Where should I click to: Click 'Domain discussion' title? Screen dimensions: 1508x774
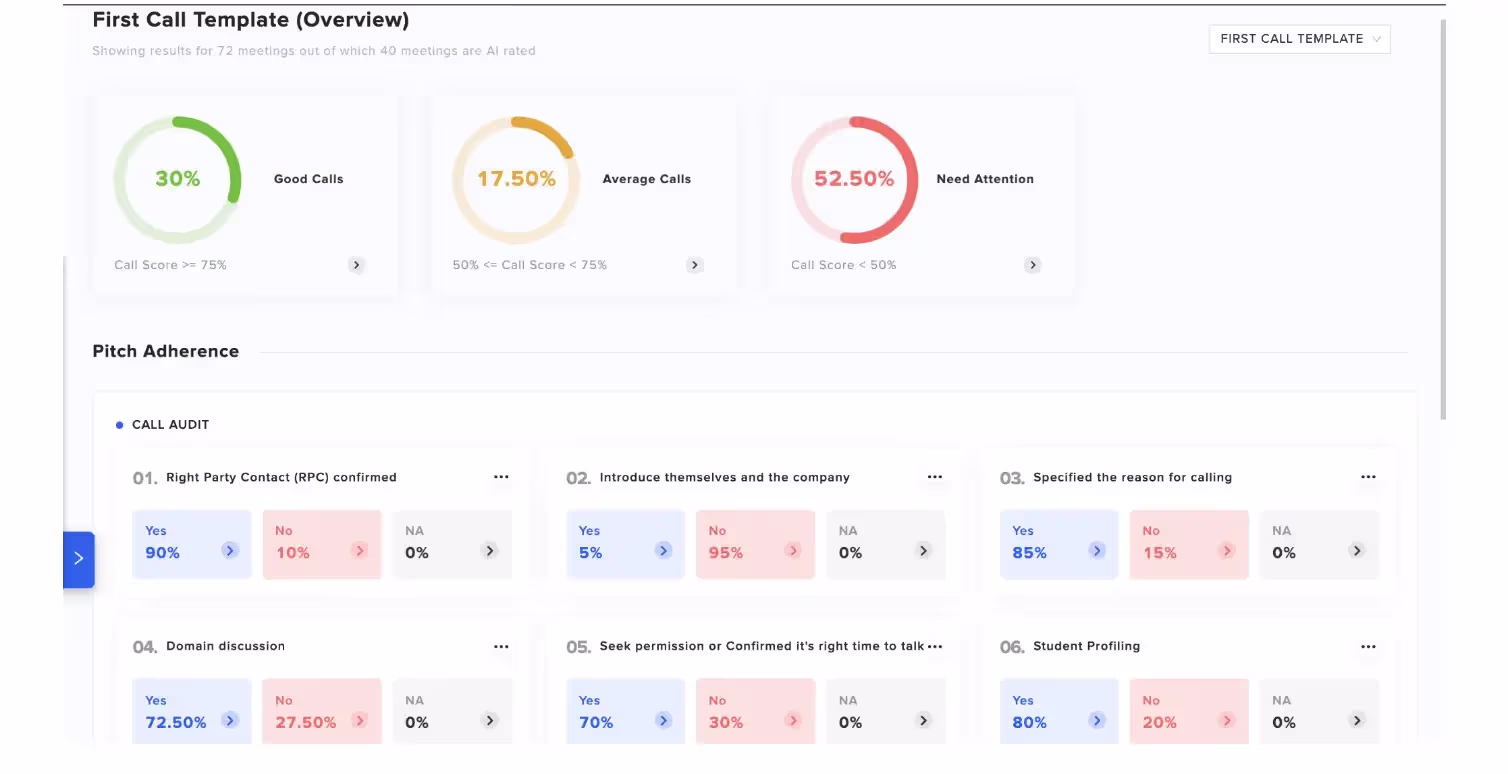(x=225, y=647)
